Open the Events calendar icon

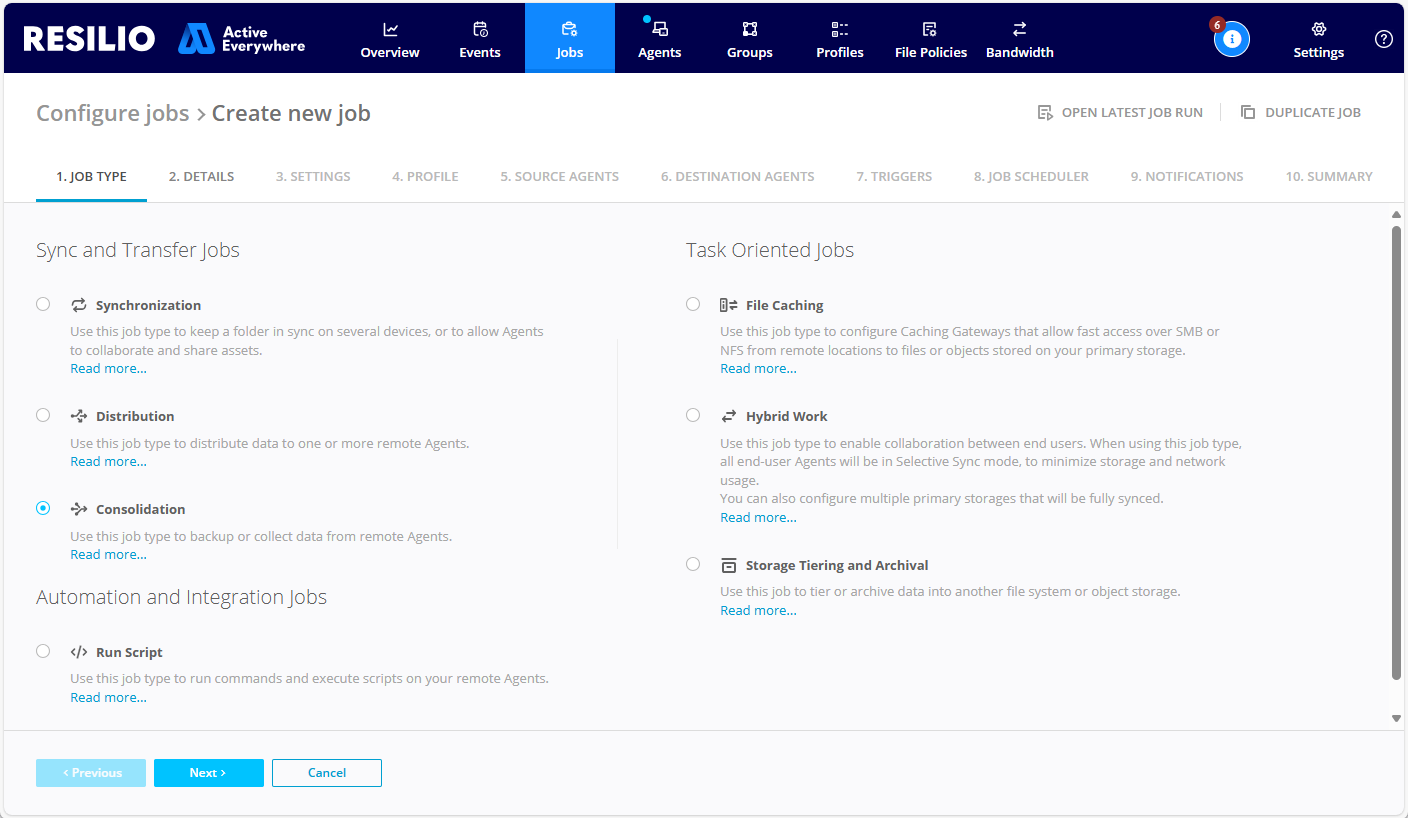point(479,30)
